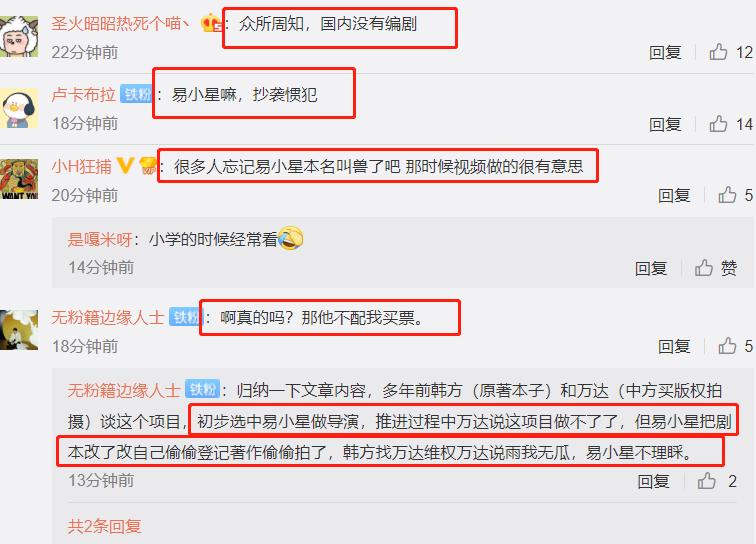
Task: Click the thumbs-up next to 赞
Action: click(704, 268)
